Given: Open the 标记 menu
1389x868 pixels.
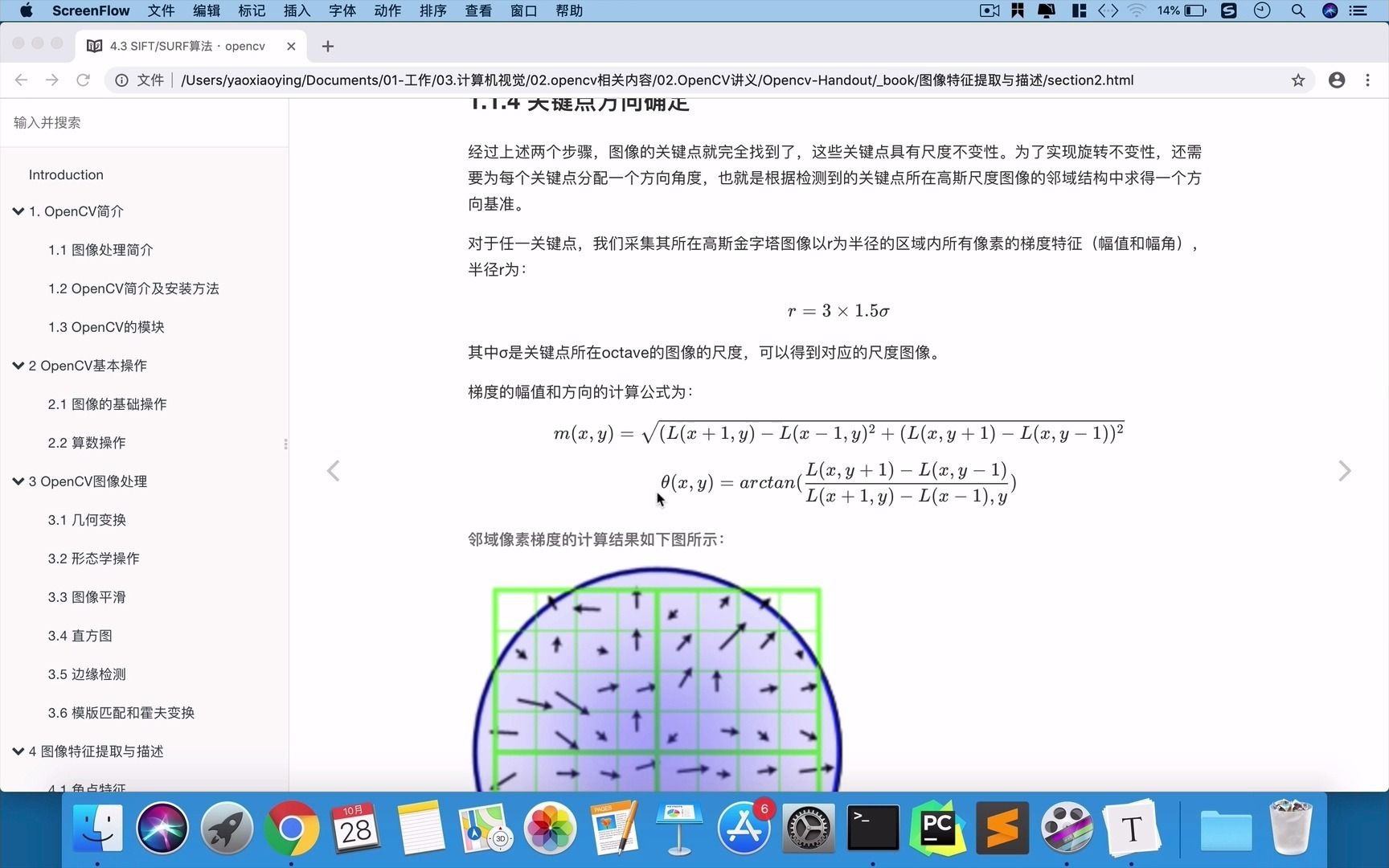Looking at the screenshot, I should point(252,10).
